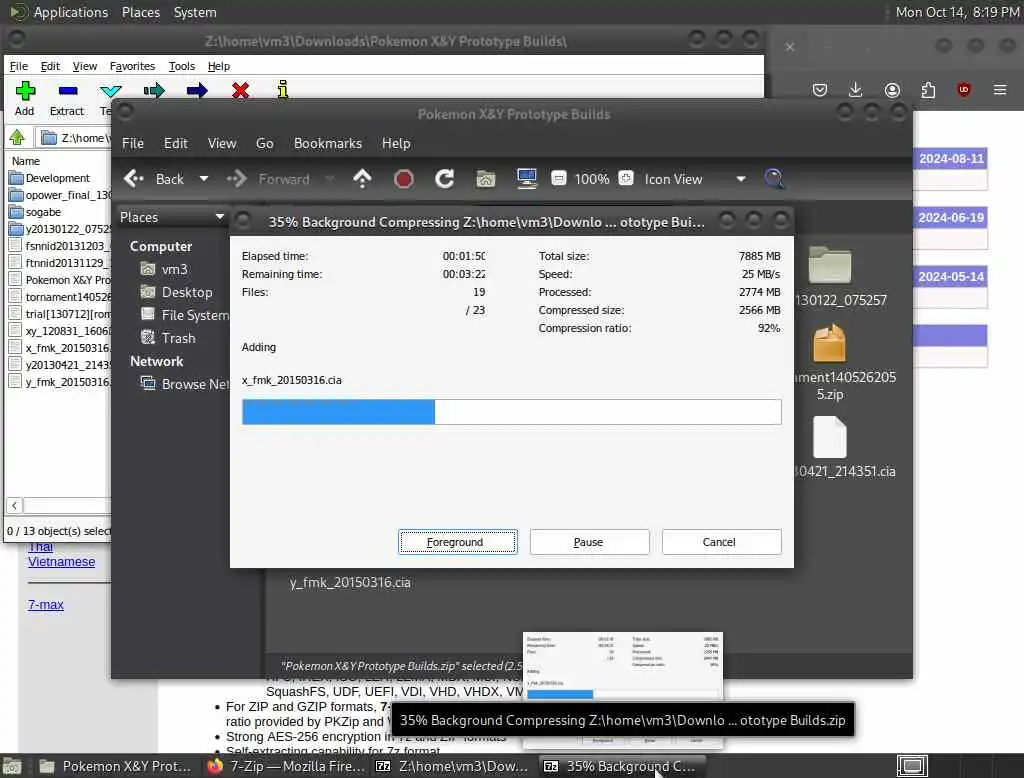Pause the compression
The image size is (1024, 778).
tap(589, 542)
